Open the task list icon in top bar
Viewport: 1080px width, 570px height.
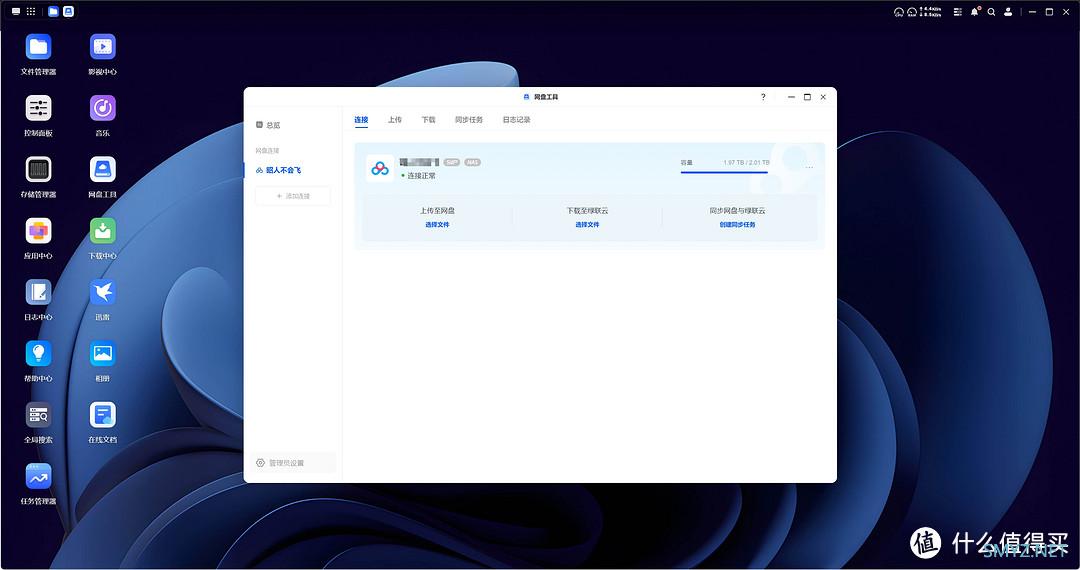957,12
